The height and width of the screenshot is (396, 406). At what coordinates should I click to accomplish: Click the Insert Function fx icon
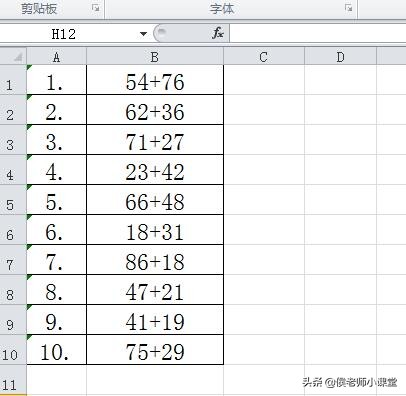pyautogui.click(x=218, y=33)
